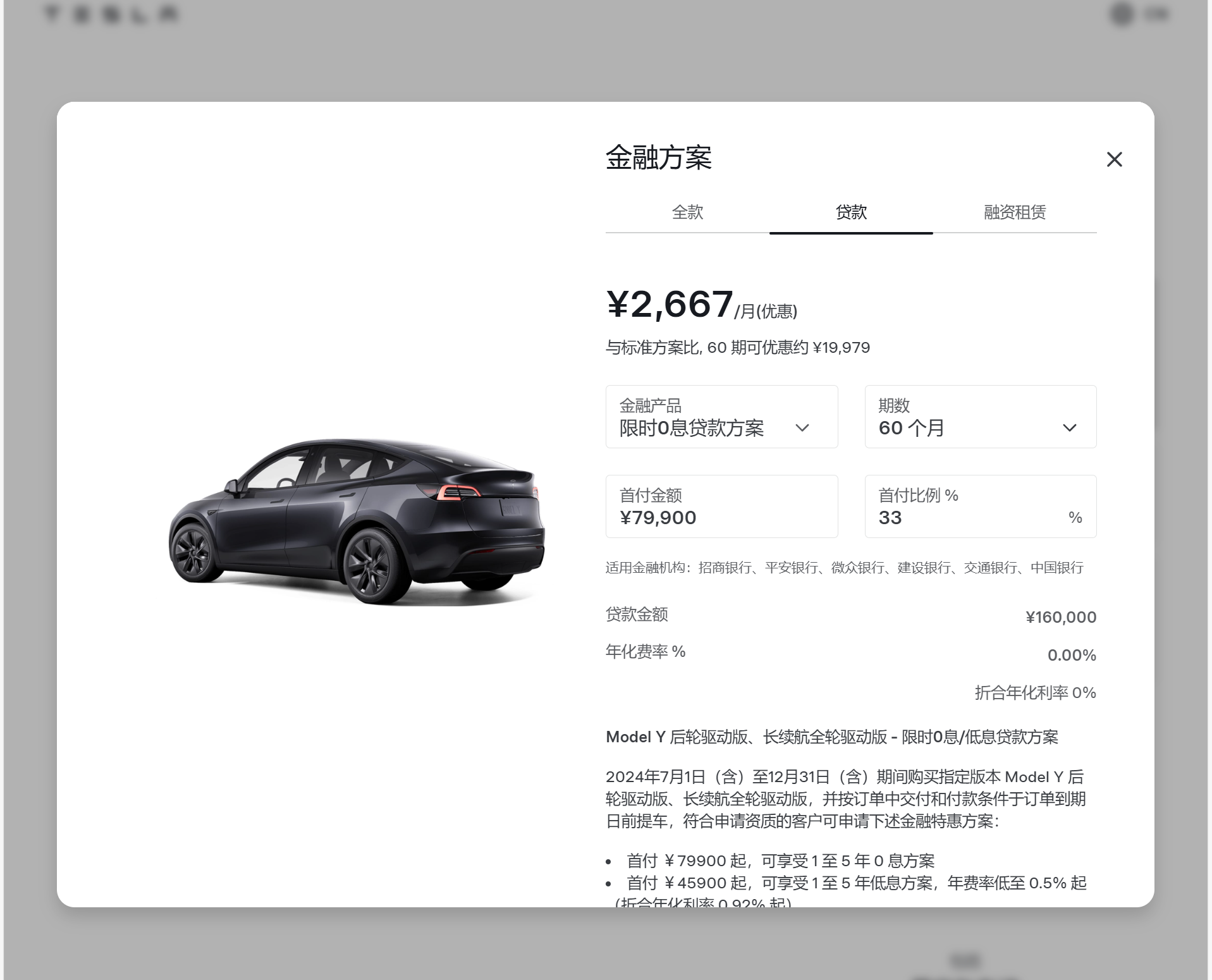Open the account icon at top right
Viewport: 1212px width, 980px height.
point(1122,14)
